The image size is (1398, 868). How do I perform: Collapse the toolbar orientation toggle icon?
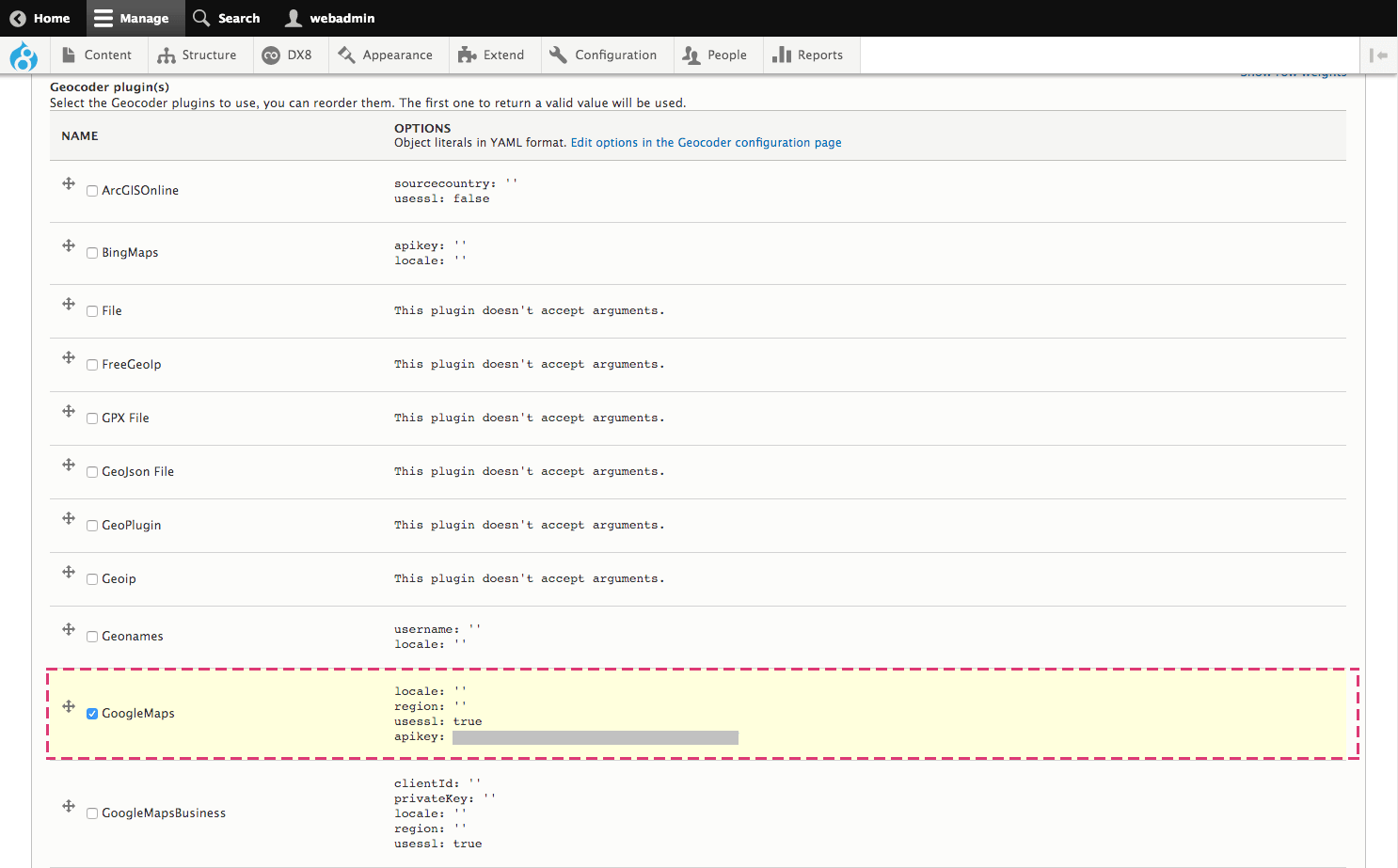pyautogui.click(x=1379, y=55)
